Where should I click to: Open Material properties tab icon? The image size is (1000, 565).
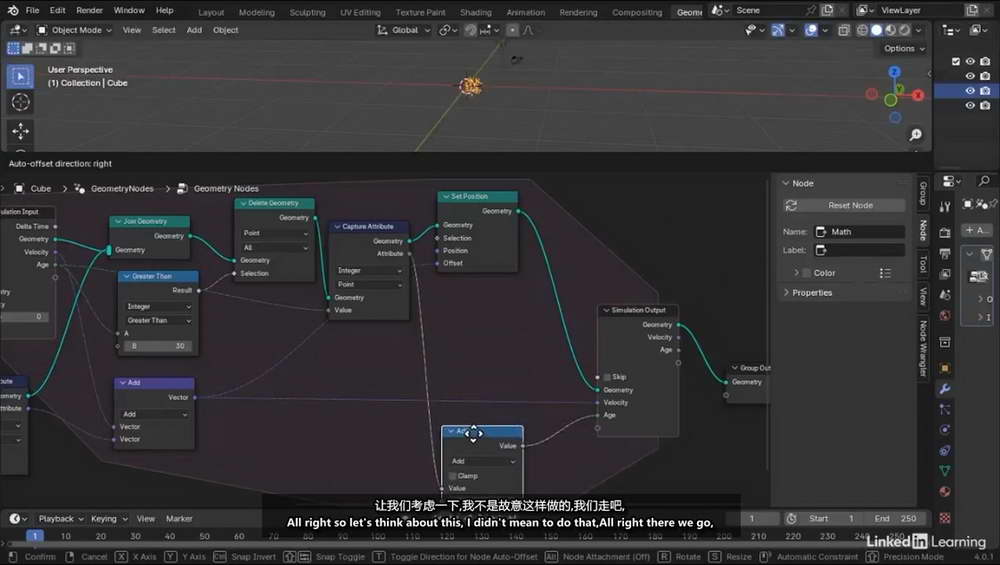945,491
